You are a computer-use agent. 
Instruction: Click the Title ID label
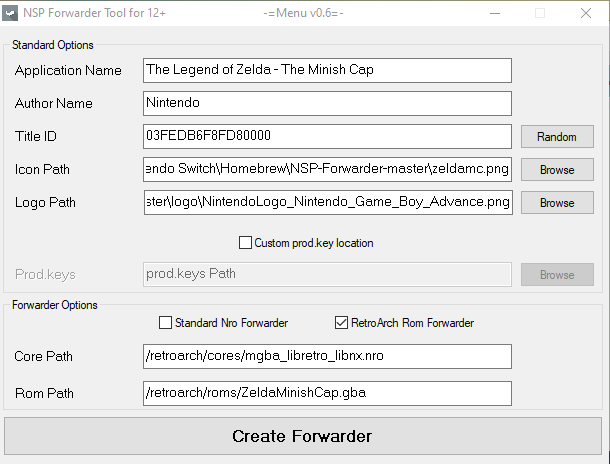(x=36, y=137)
